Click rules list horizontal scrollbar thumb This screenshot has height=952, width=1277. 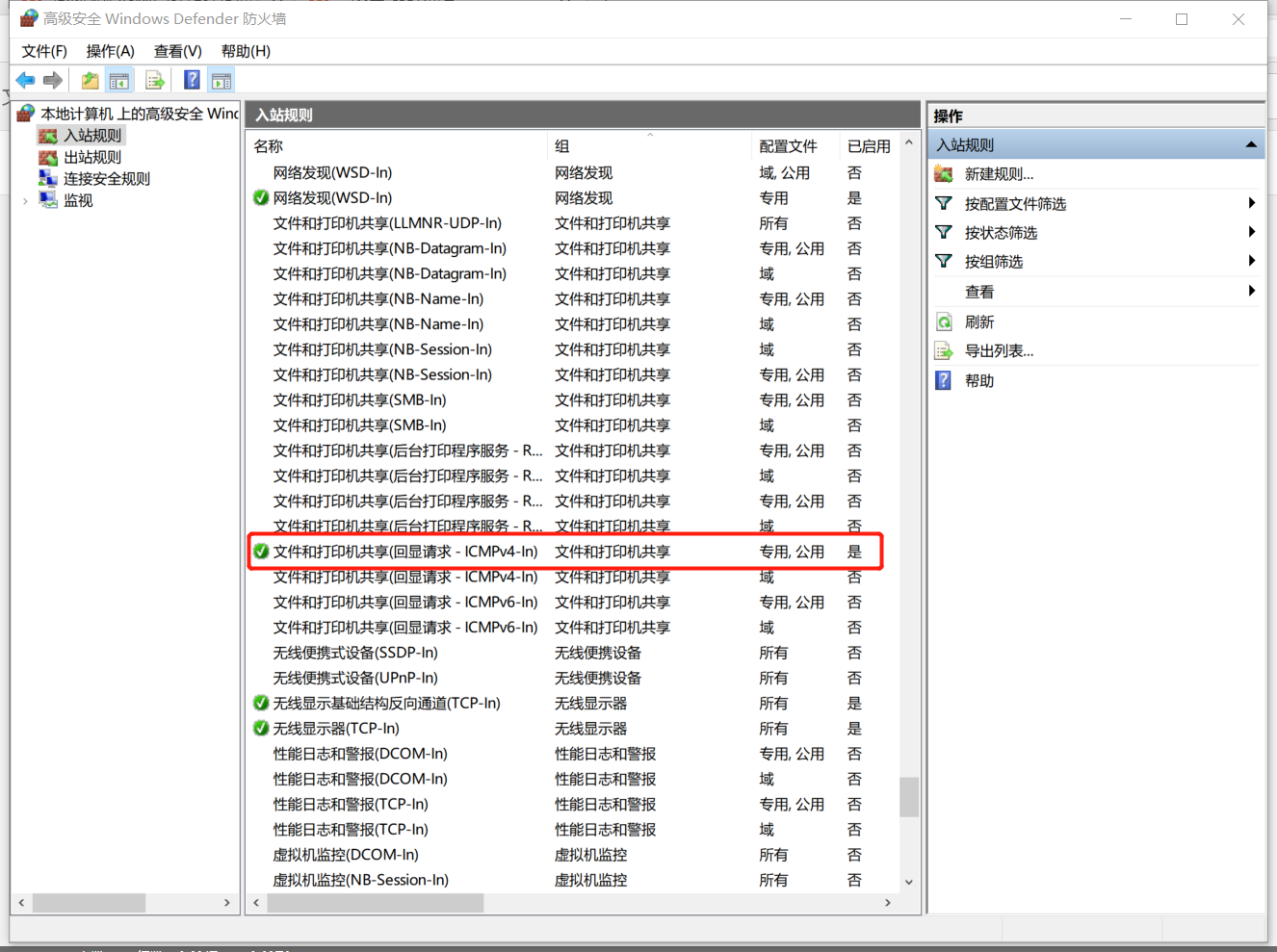click(x=376, y=903)
